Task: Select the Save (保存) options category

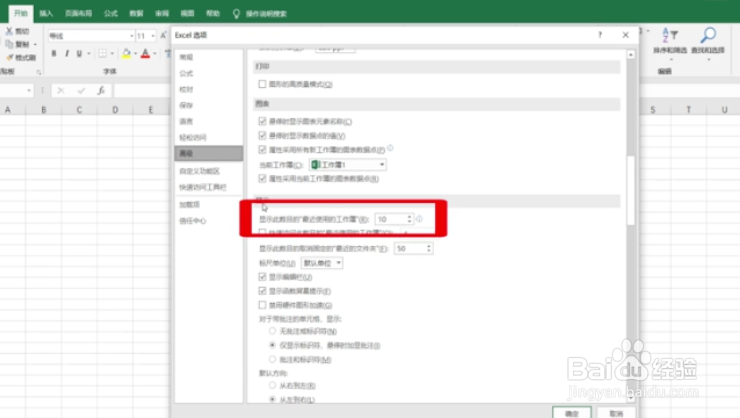Action: [209, 105]
